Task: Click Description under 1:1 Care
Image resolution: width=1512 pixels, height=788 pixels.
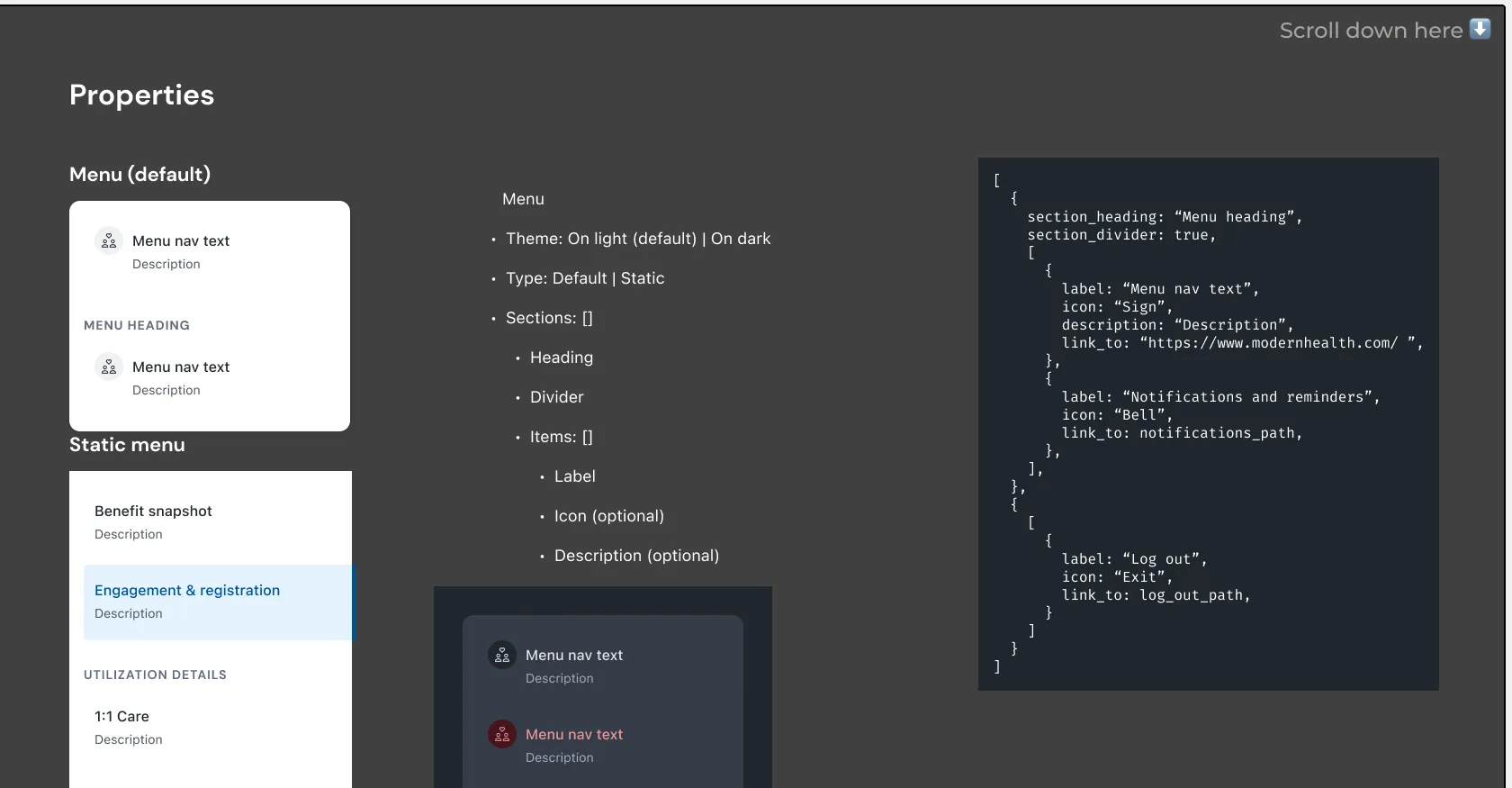Action: 129,739
